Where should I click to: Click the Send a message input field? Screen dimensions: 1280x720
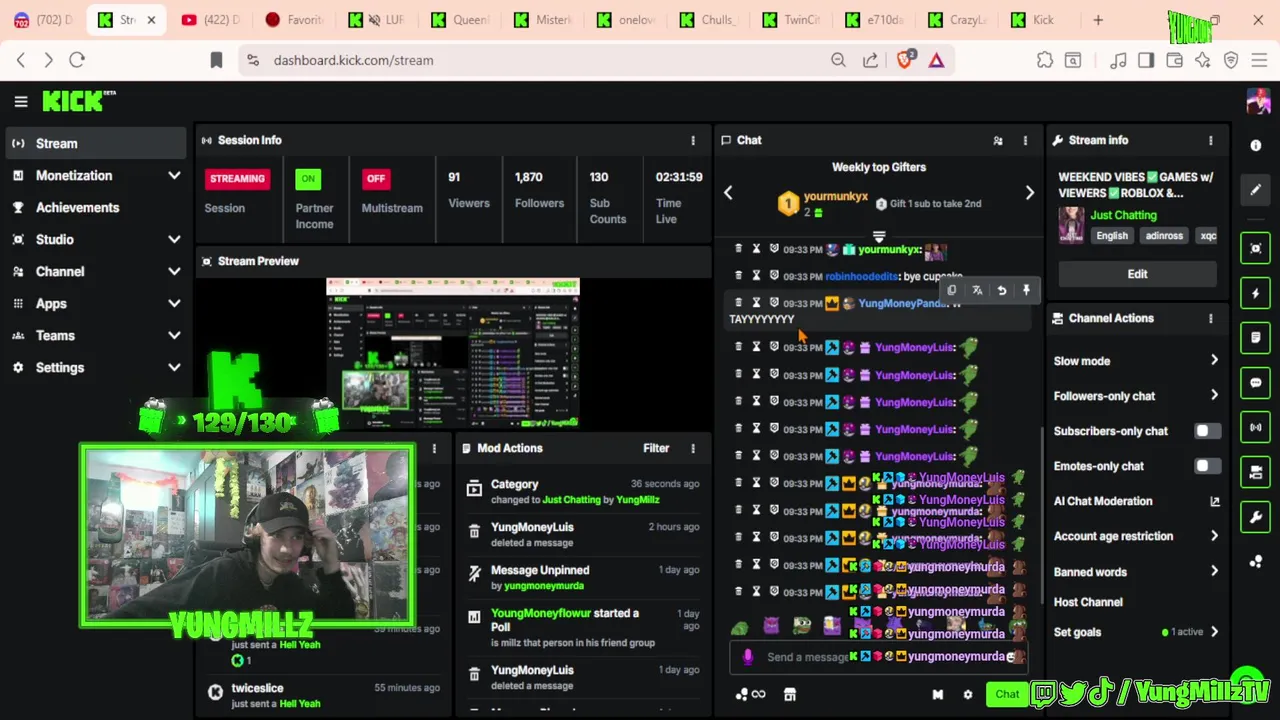pyautogui.click(x=880, y=657)
